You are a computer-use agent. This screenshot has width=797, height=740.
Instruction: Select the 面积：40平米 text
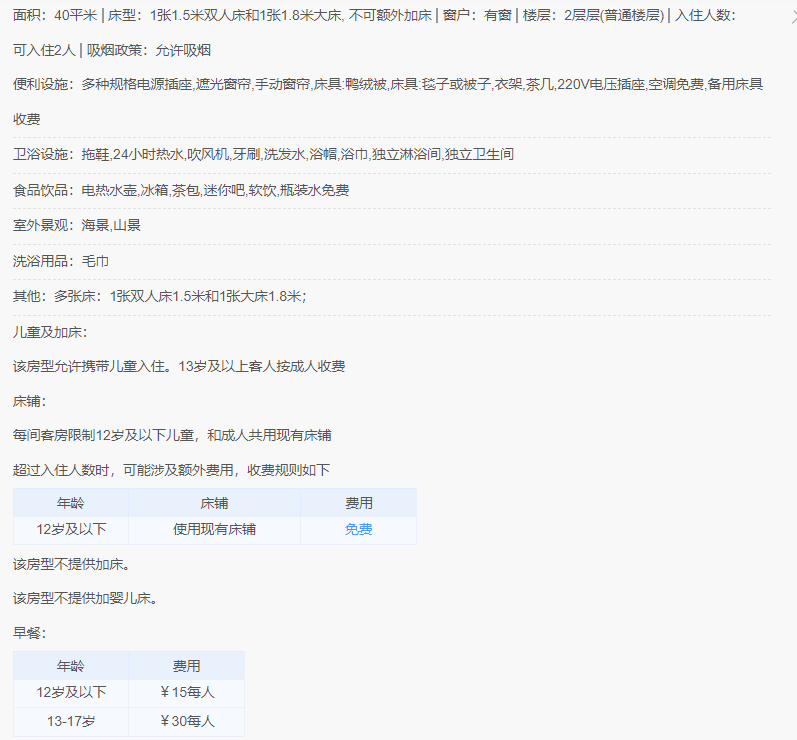(x=55, y=16)
